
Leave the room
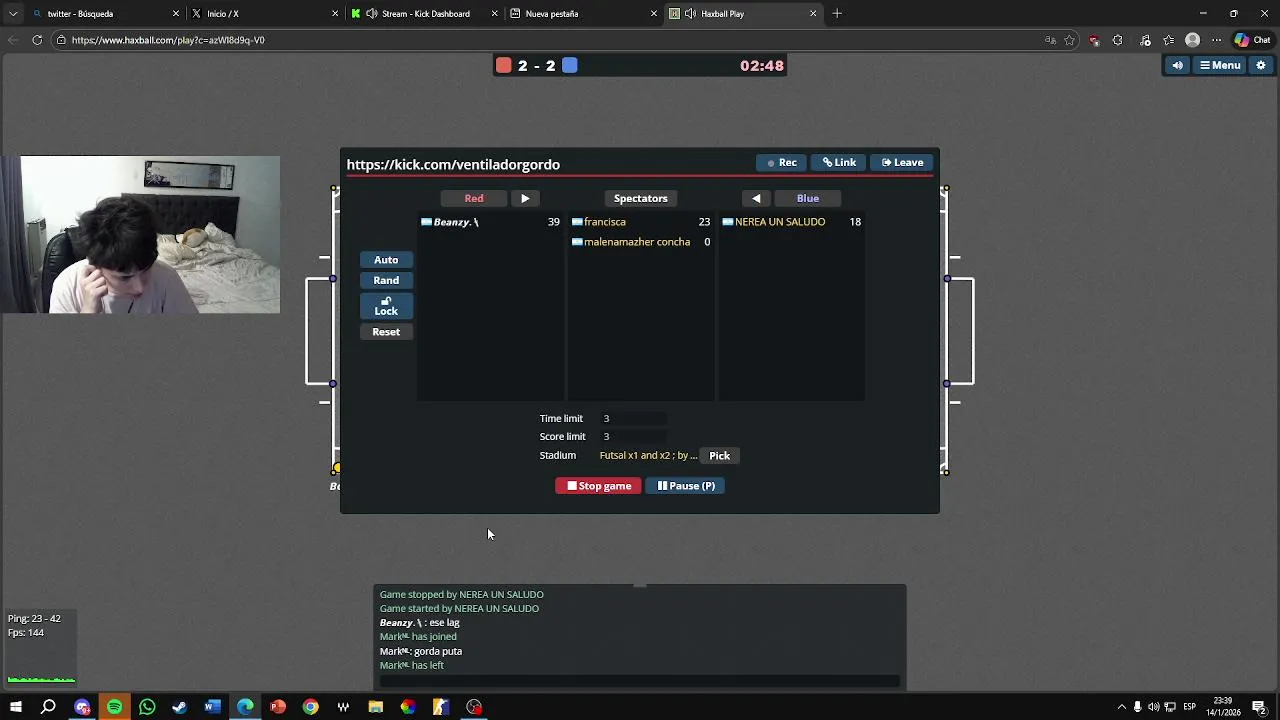coord(902,162)
